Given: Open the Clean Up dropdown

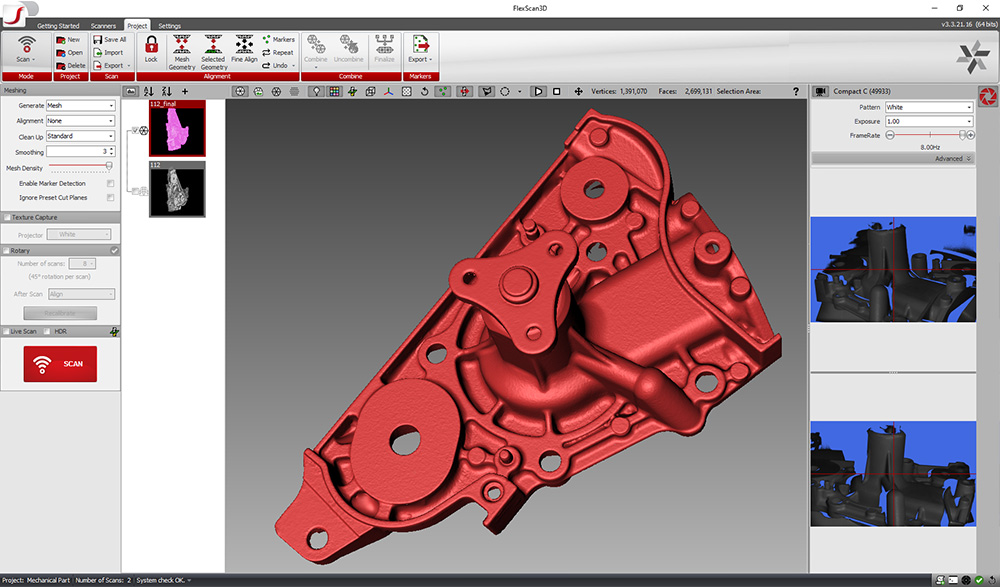Looking at the screenshot, I should point(81,136).
